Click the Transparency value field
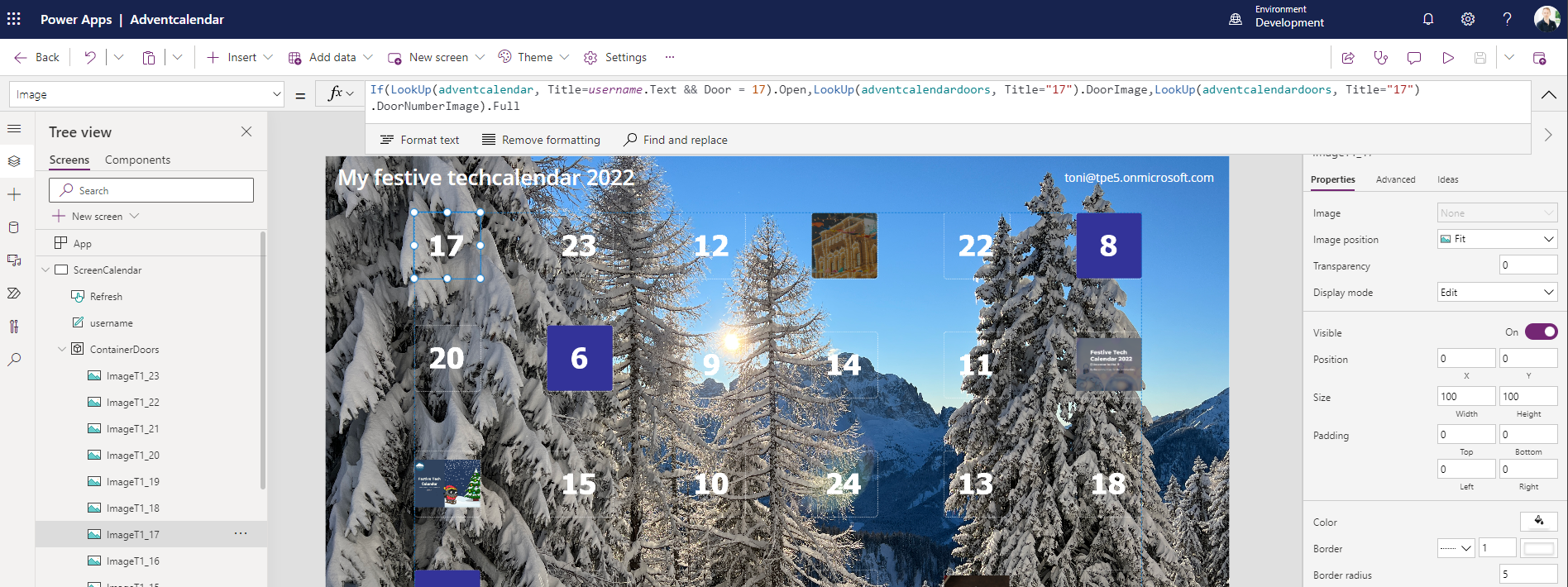Viewport: 1568px width, 587px height. point(1528,265)
